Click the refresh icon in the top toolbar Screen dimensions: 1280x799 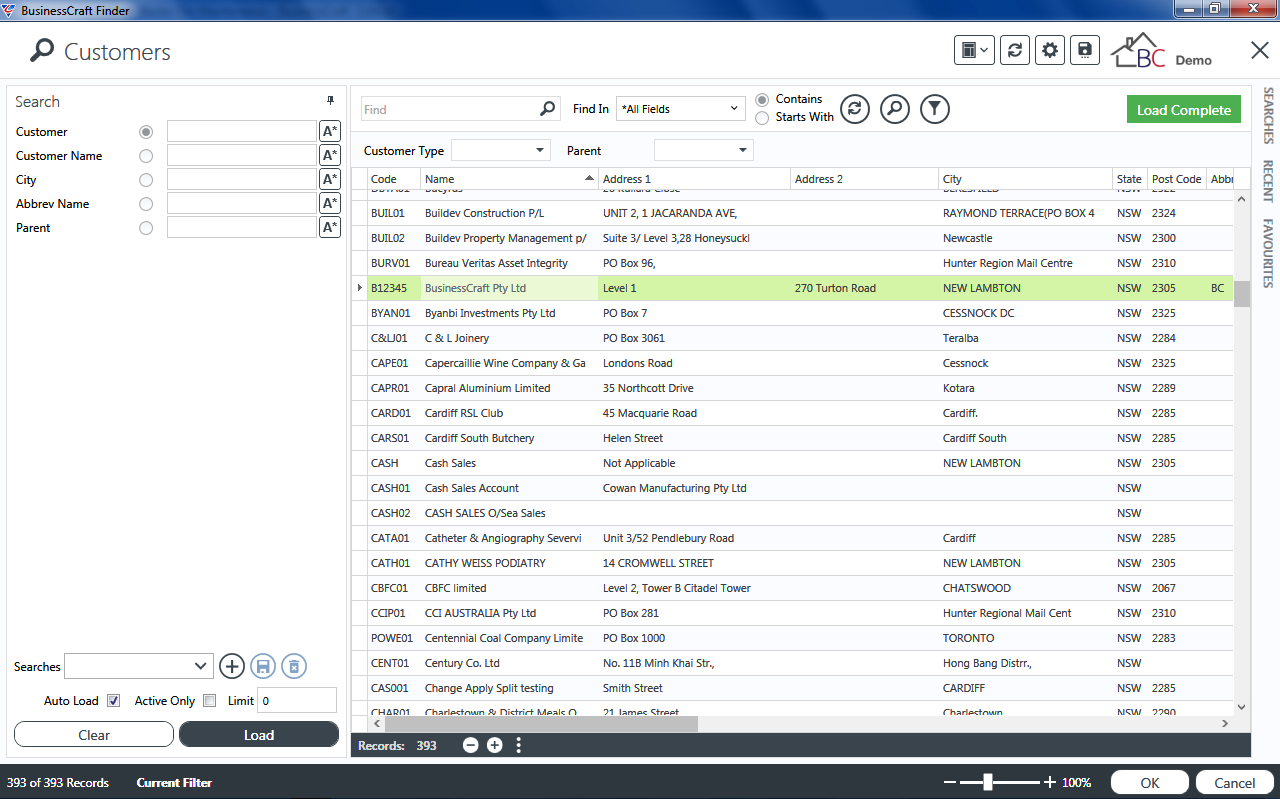[x=1015, y=50]
